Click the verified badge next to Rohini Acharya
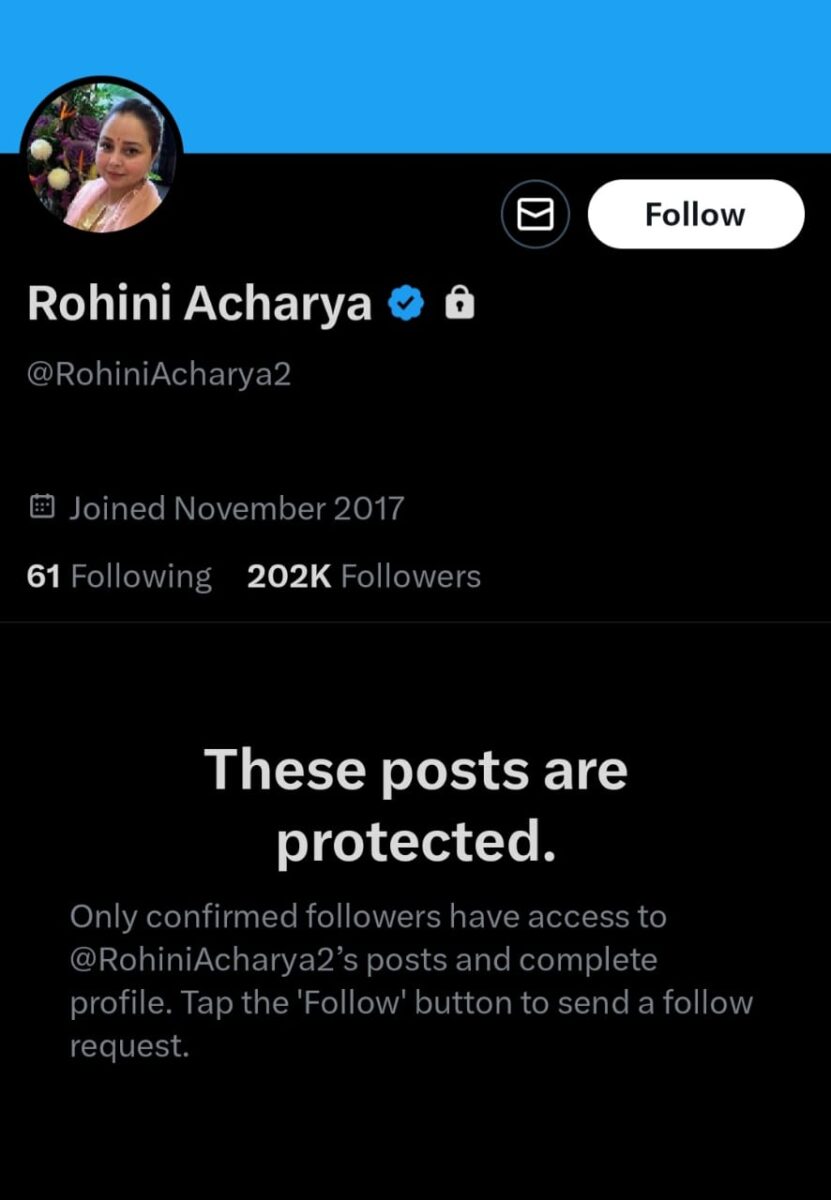The height and width of the screenshot is (1200, 831). (406, 300)
